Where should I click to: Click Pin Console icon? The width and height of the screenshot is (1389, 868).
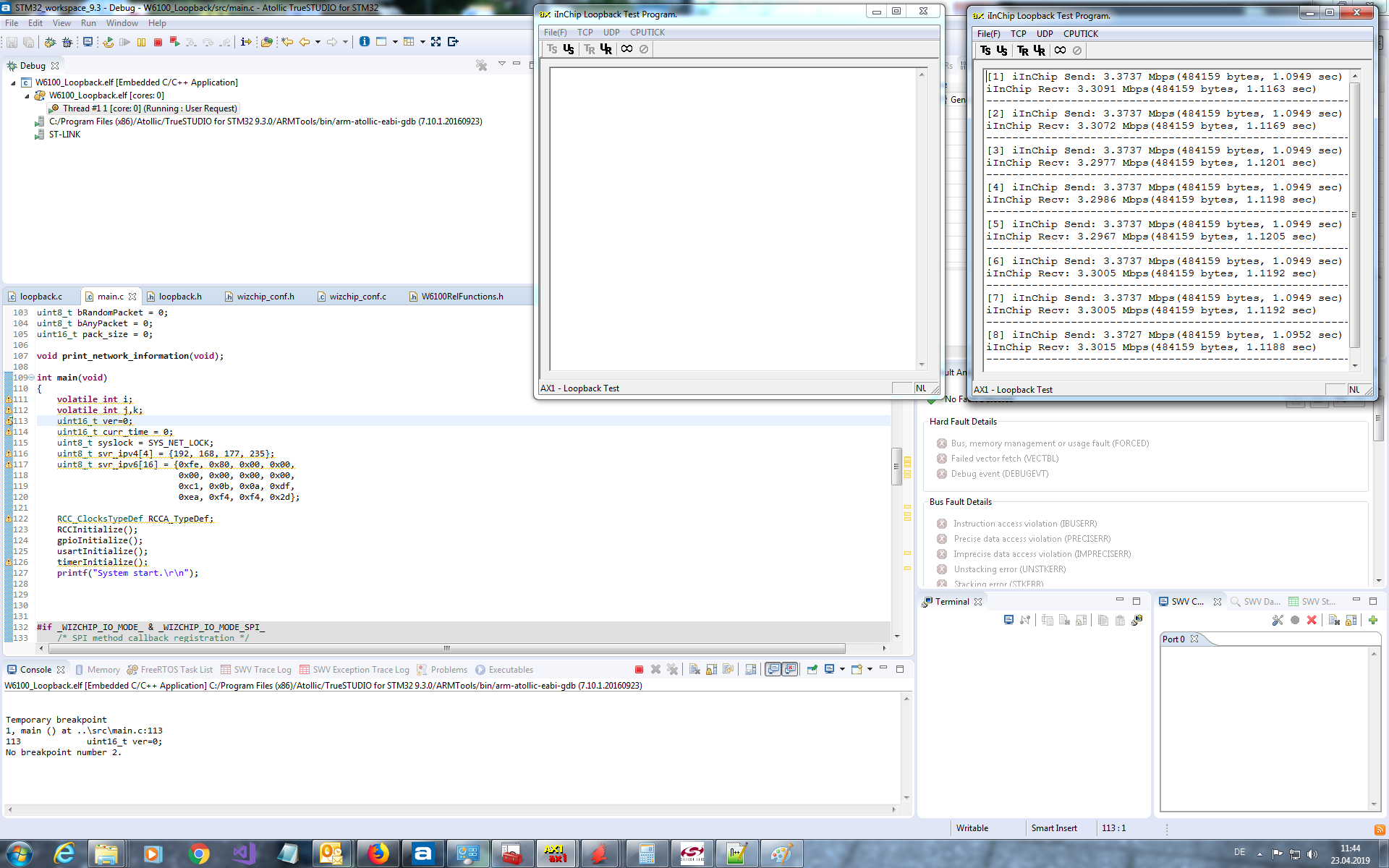812,670
